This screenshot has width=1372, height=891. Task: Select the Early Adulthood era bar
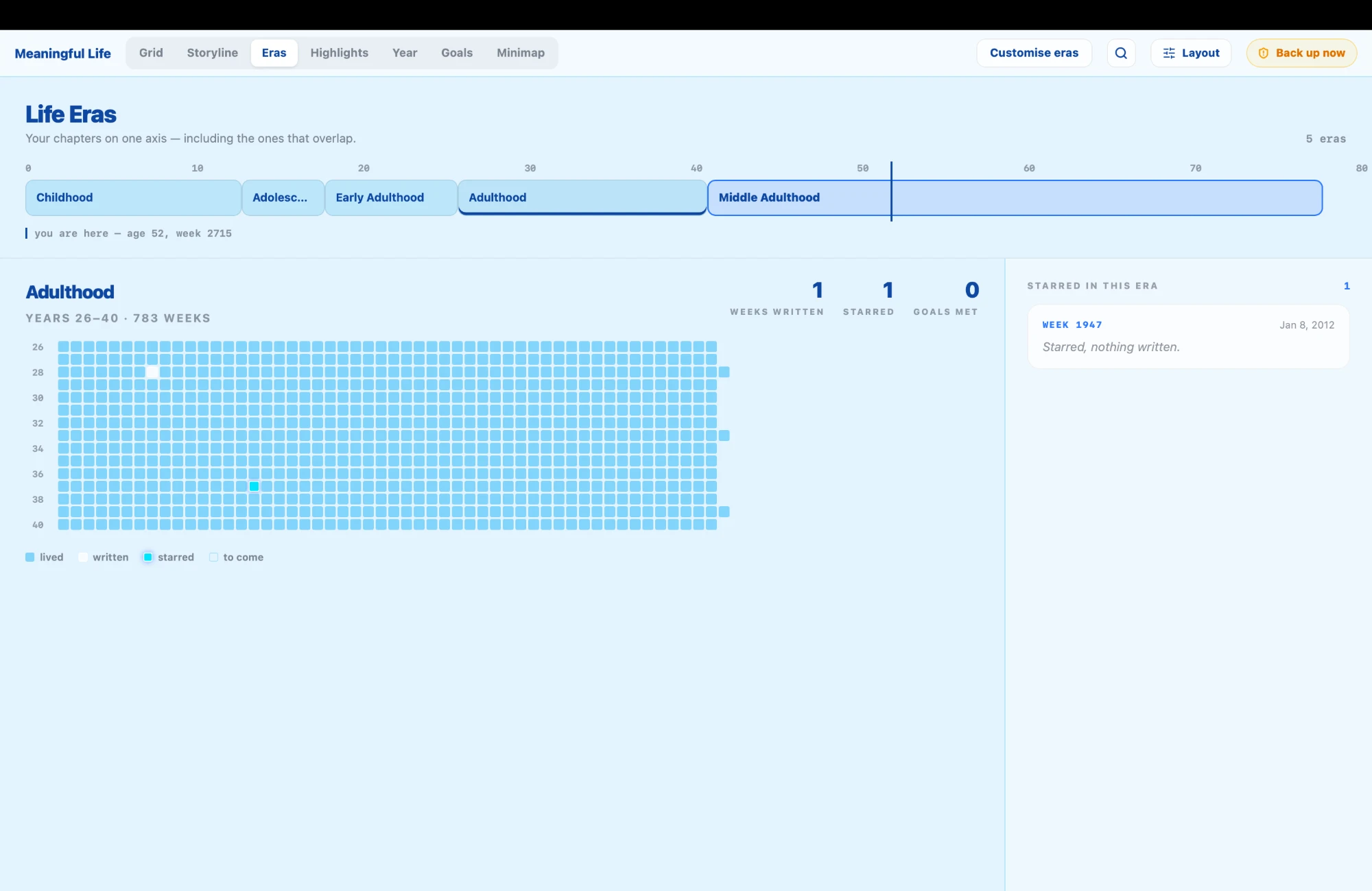391,198
